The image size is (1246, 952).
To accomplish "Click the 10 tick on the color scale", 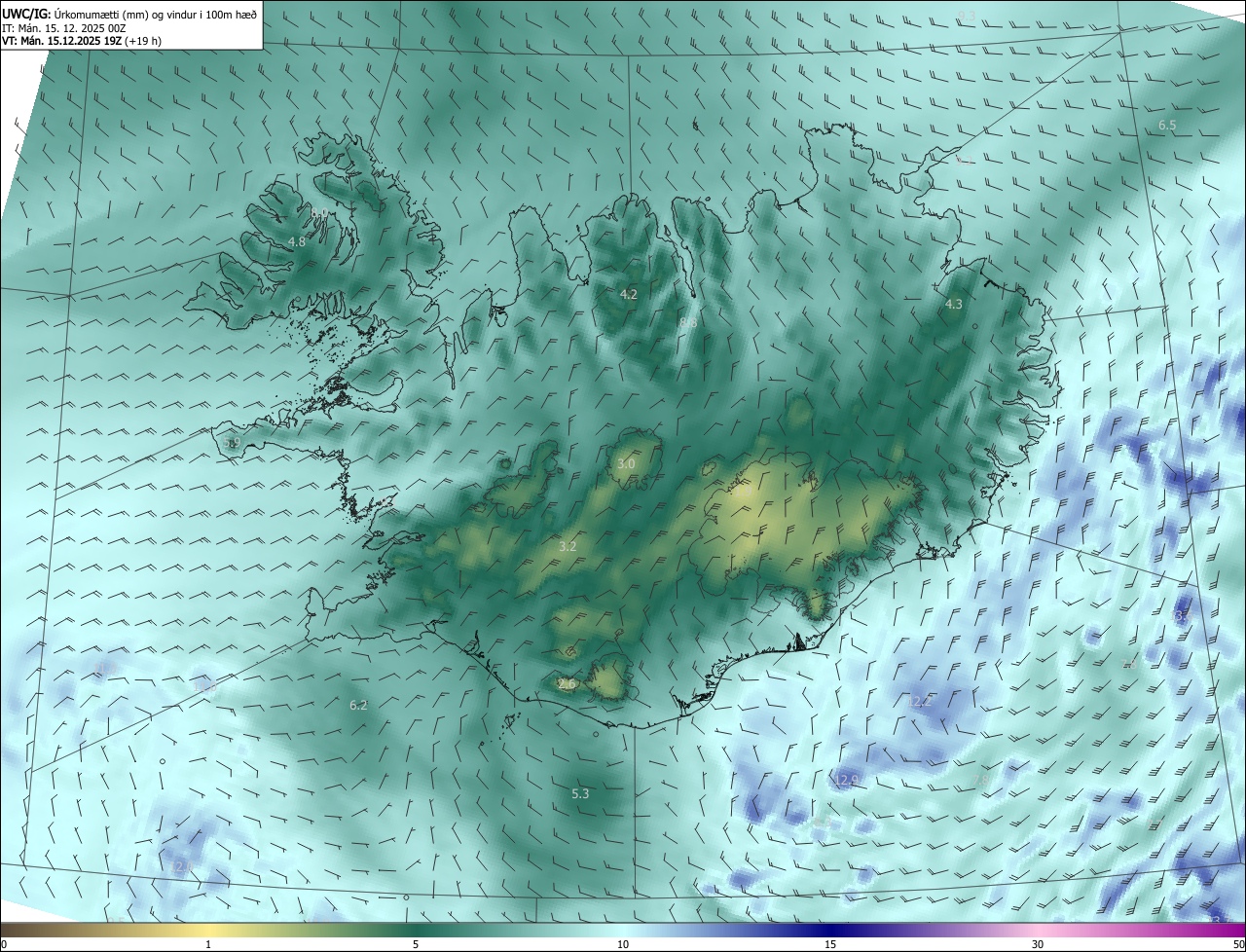I will tap(623, 945).
